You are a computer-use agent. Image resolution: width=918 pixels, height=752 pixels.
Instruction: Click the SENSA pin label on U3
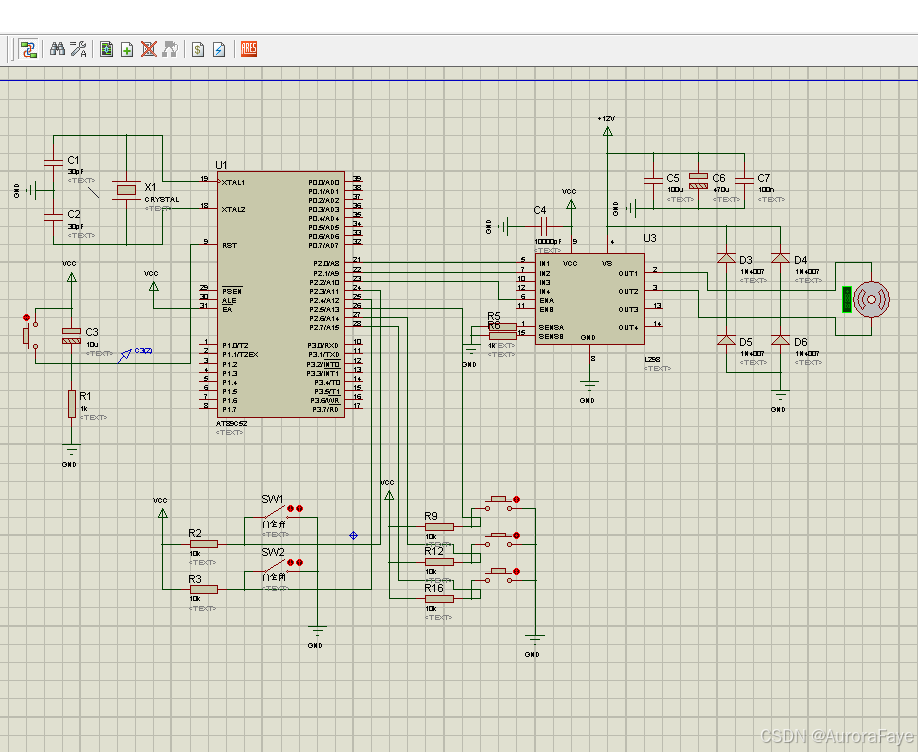[x=551, y=327]
